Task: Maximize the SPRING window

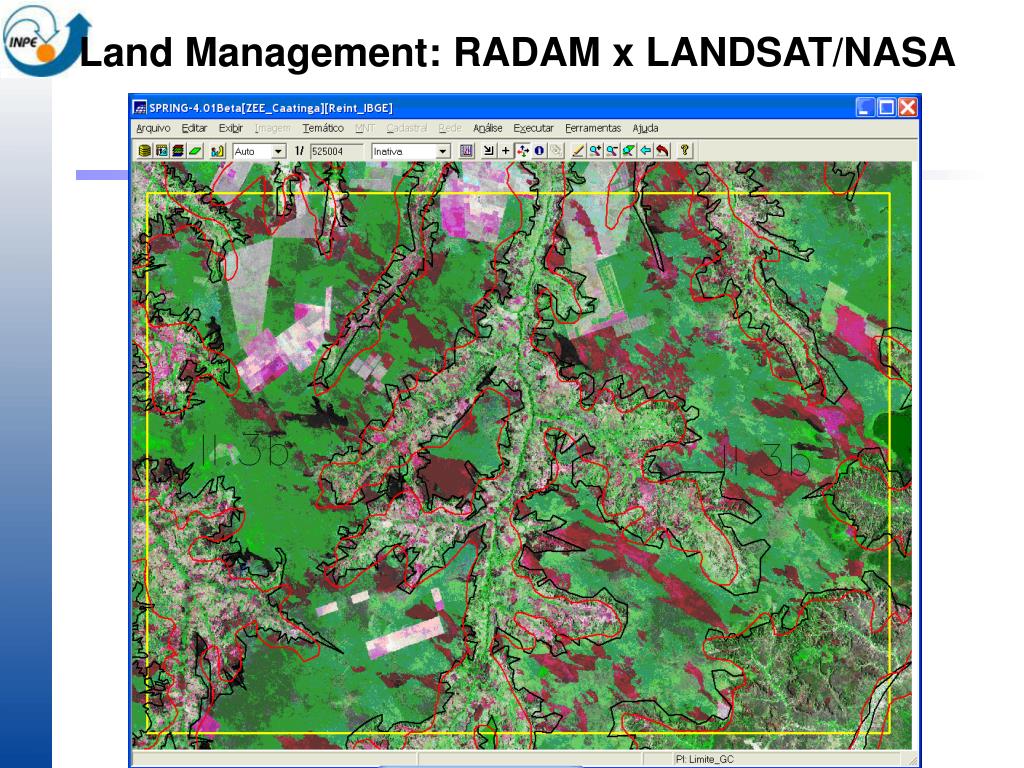Action: (886, 107)
